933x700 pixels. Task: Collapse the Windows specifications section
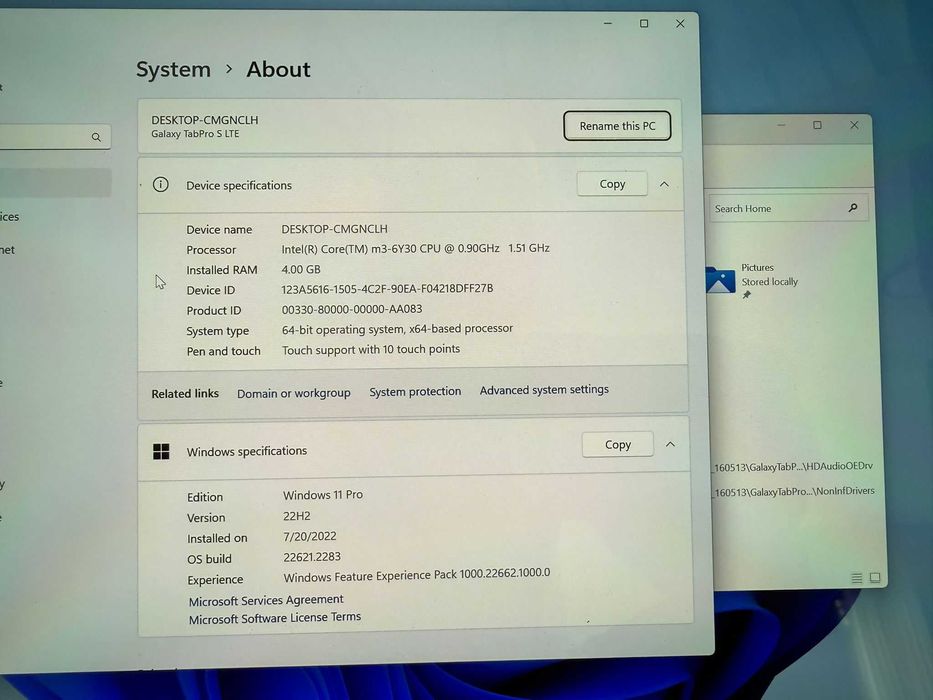[670, 445]
